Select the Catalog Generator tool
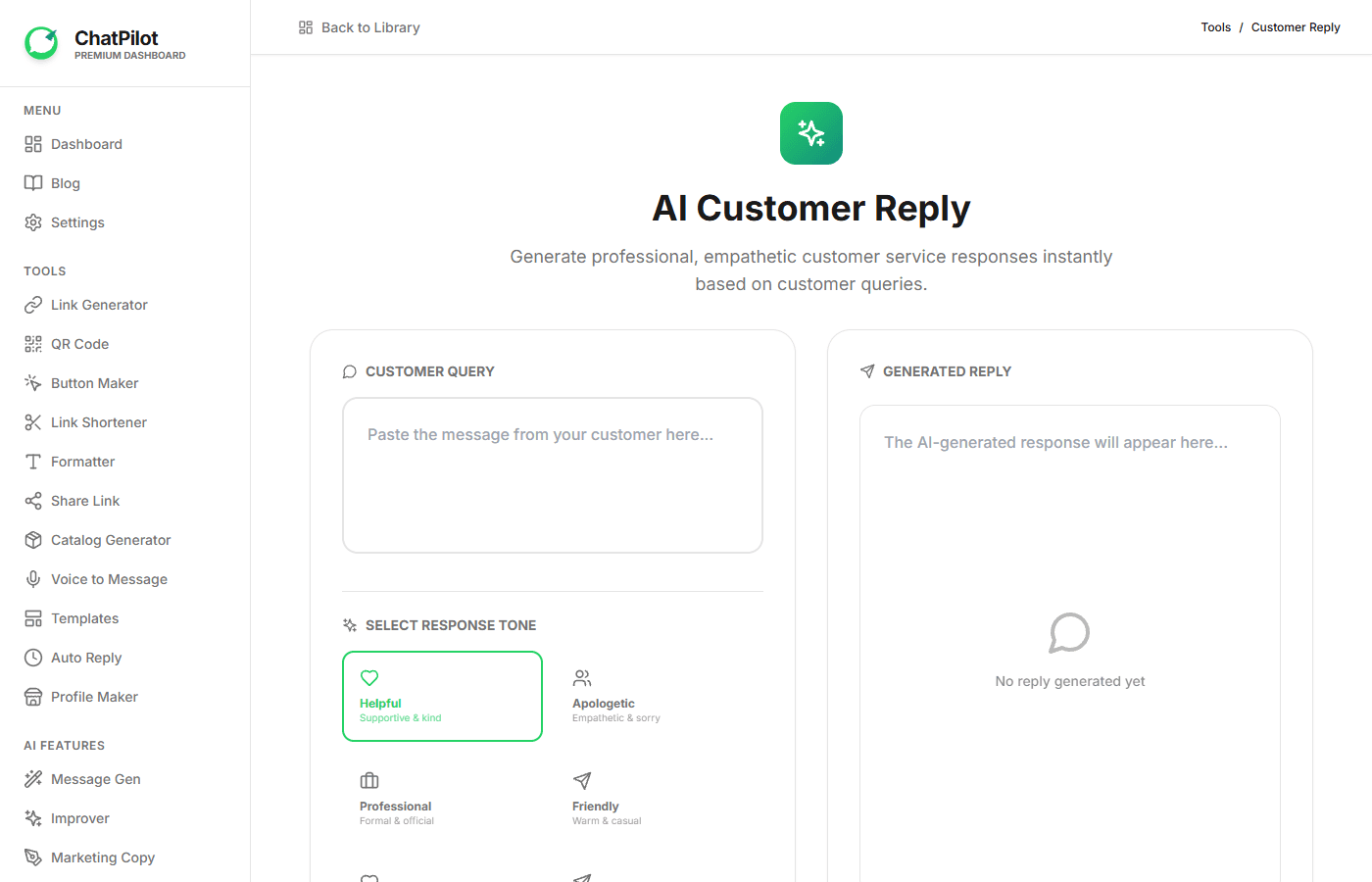Screen dimensions: 1372x882 [110, 539]
